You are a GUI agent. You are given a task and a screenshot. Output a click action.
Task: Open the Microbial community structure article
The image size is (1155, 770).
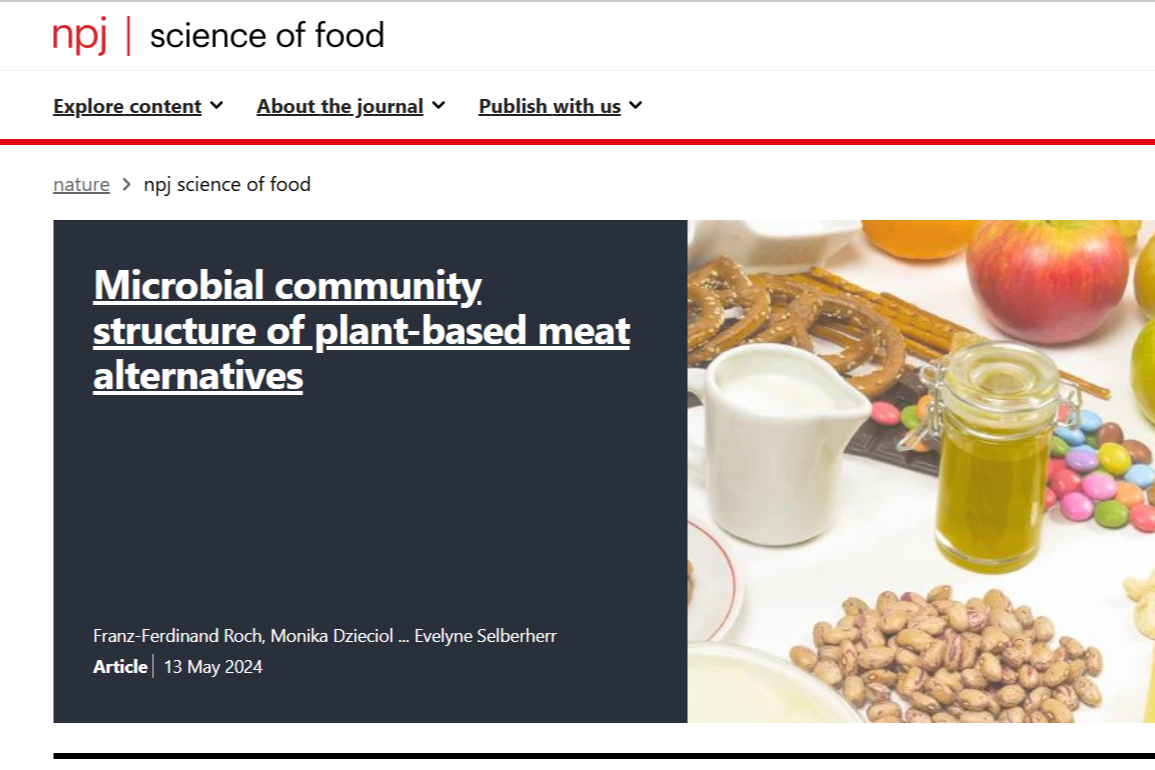tap(361, 331)
